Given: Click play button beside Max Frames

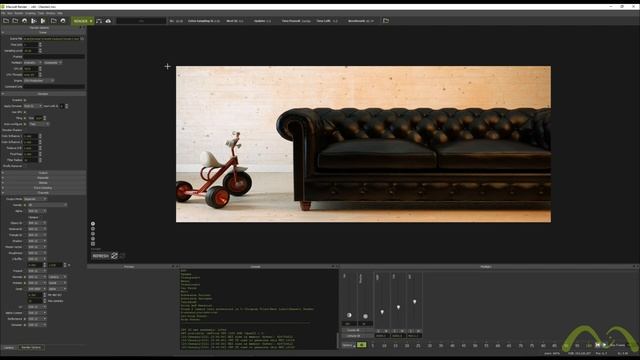Looking at the screenshot, I should (604, 345).
